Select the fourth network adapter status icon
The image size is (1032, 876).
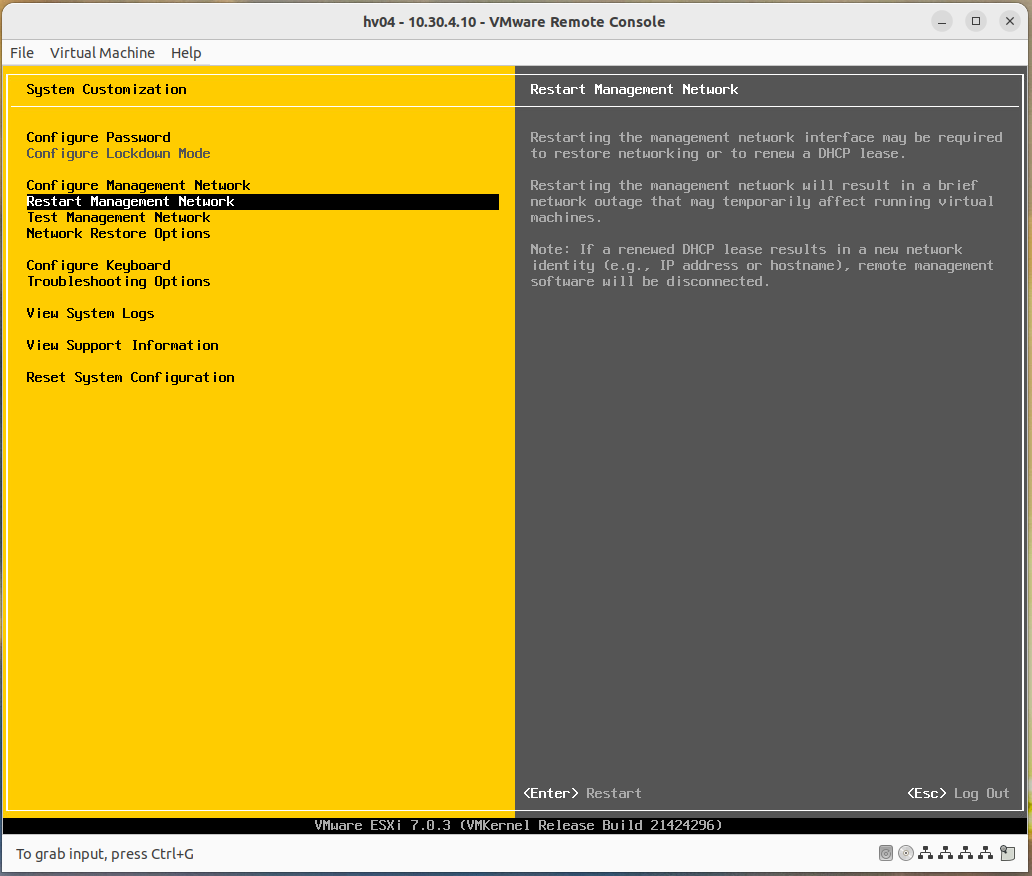pos(986,853)
